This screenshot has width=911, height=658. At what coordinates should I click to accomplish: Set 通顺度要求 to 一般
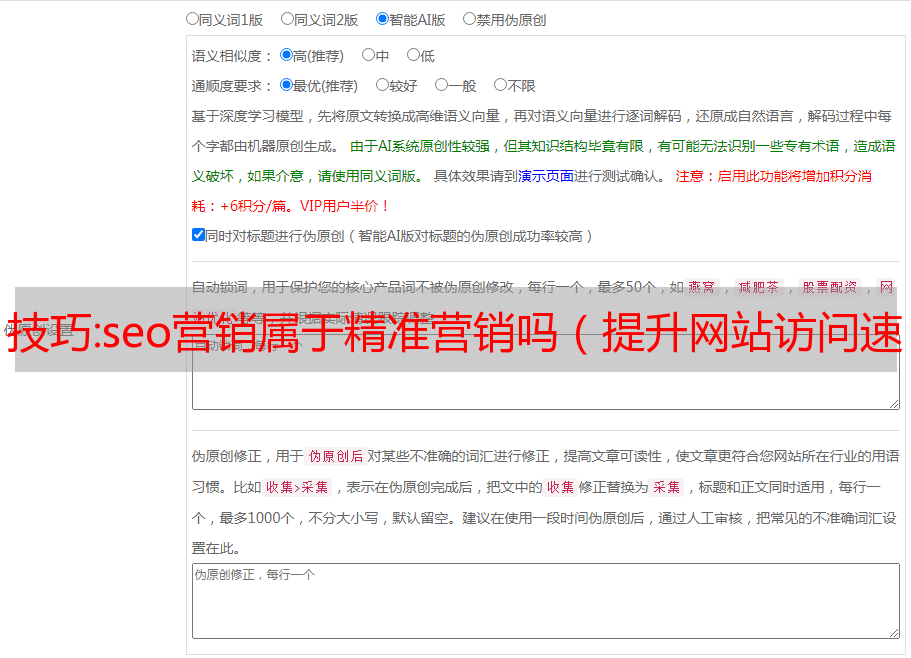pyautogui.click(x=442, y=85)
